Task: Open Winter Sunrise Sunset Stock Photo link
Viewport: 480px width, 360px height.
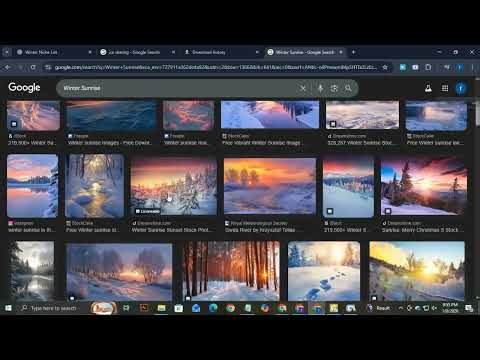Action: pos(171,230)
